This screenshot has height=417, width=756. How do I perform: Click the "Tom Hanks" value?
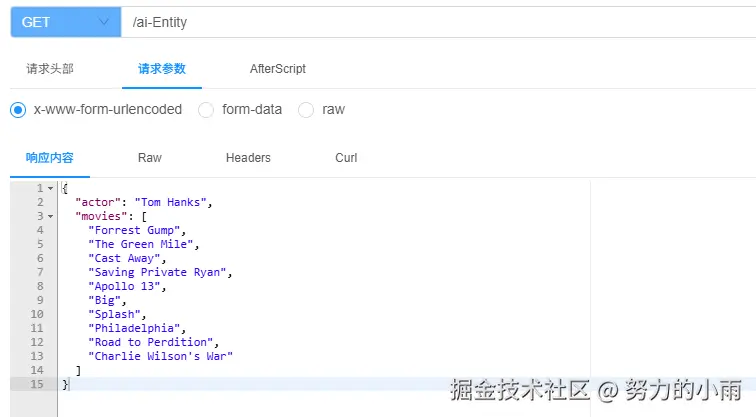(x=171, y=202)
